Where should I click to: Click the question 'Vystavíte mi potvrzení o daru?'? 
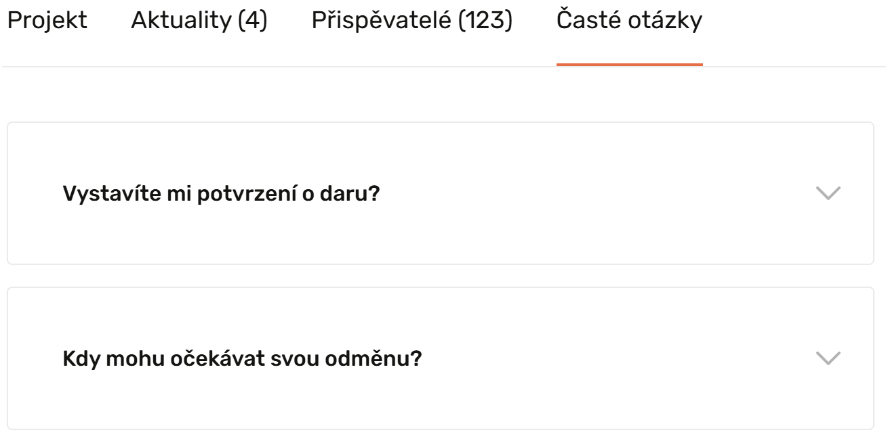pos(221,193)
